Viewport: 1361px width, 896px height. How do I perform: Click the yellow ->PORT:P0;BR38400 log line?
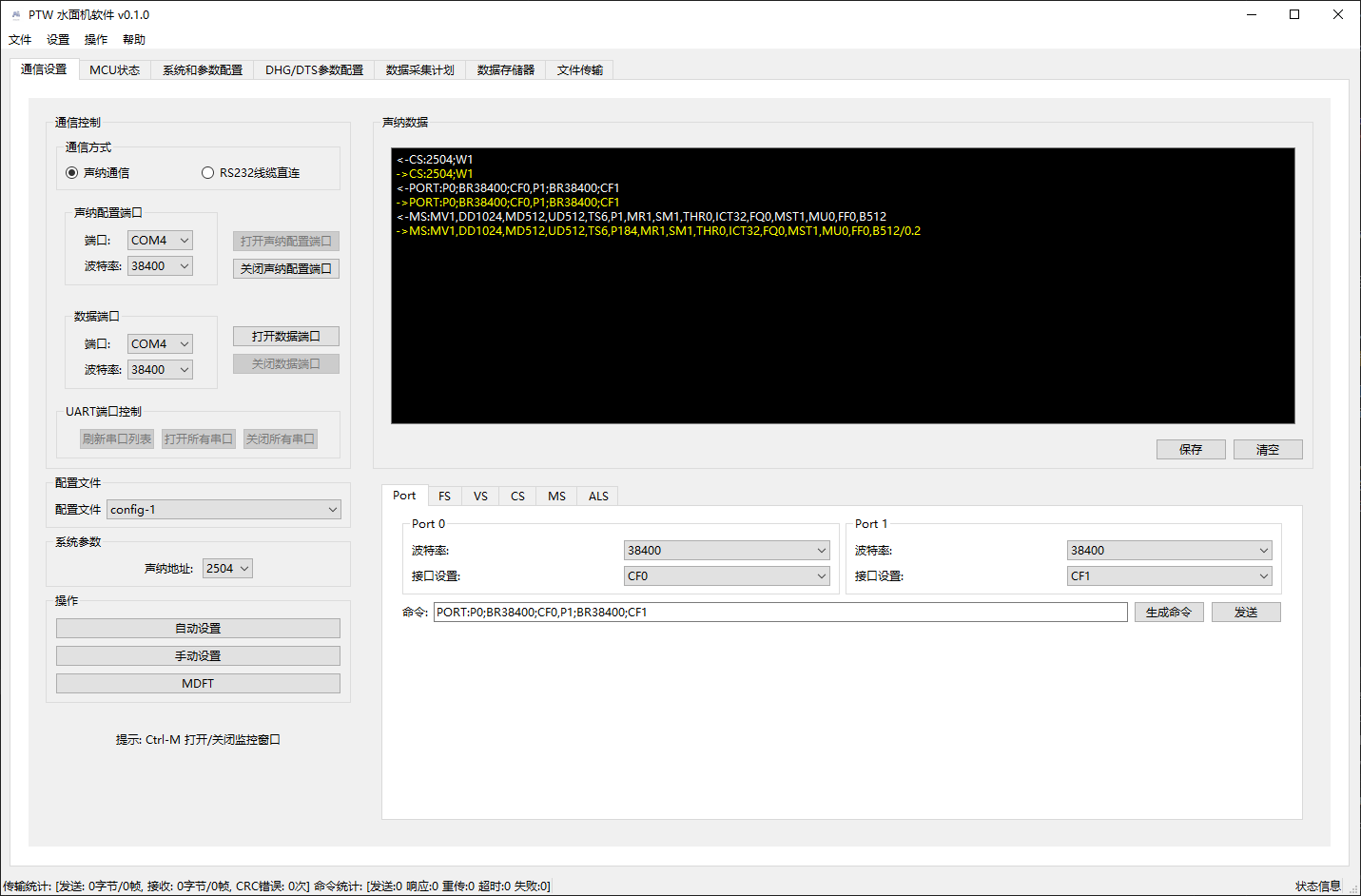(x=508, y=203)
